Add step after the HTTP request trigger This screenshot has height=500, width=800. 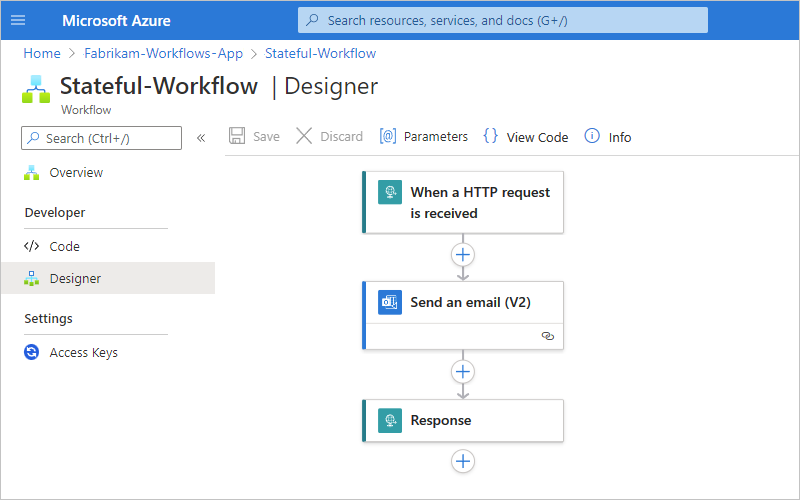(x=462, y=254)
